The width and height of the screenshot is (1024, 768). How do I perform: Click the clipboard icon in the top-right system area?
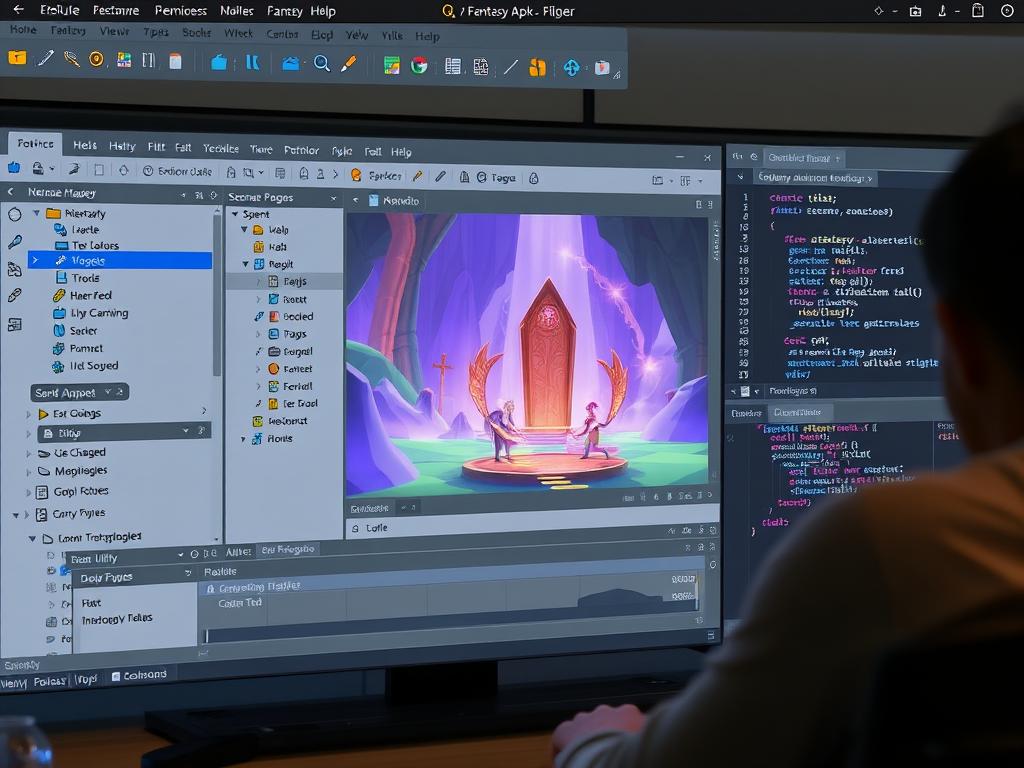tap(978, 10)
